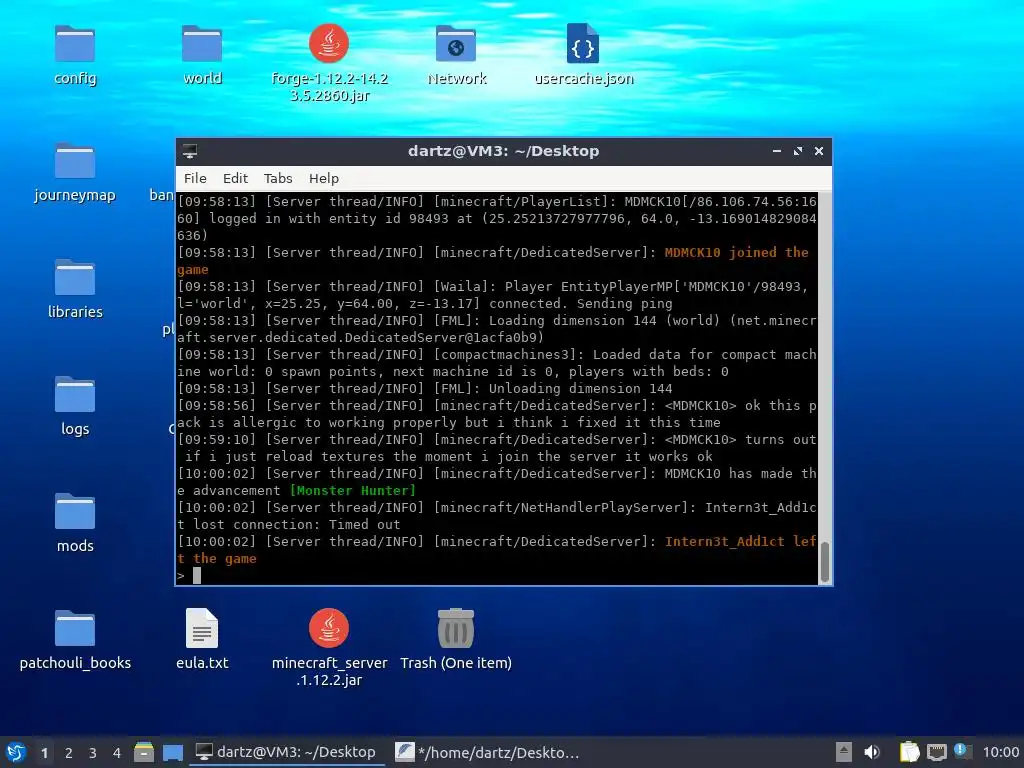Image resolution: width=1024 pixels, height=768 pixels.
Task: Launch the forge-1.12.2 jar file icon
Action: (x=328, y=44)
